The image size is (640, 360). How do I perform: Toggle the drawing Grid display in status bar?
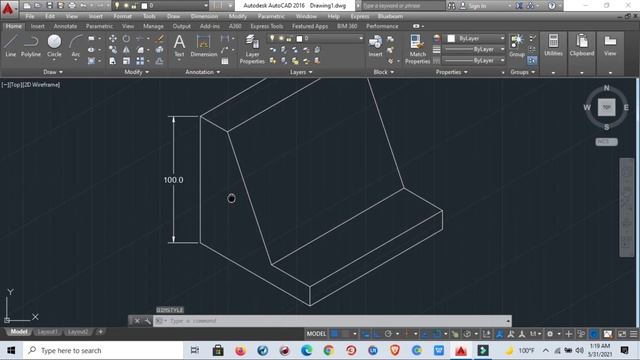pyautogui.click(x=334, y=334)
